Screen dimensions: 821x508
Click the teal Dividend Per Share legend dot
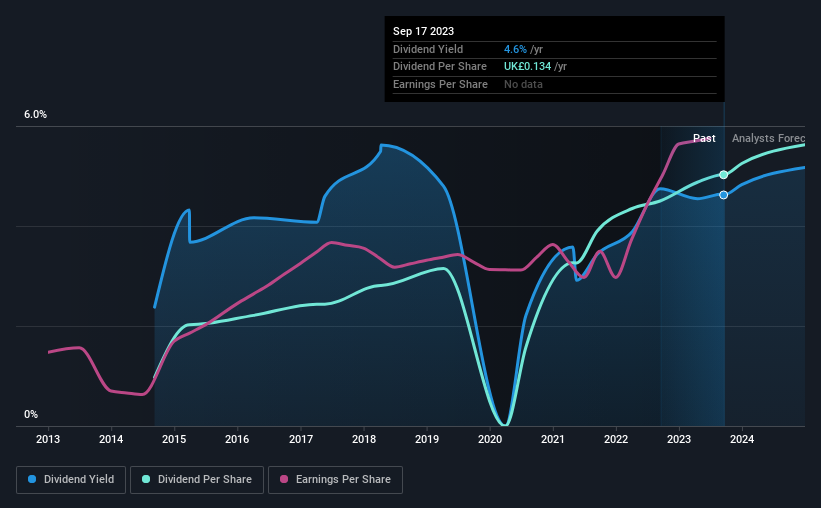coord(146,479)
